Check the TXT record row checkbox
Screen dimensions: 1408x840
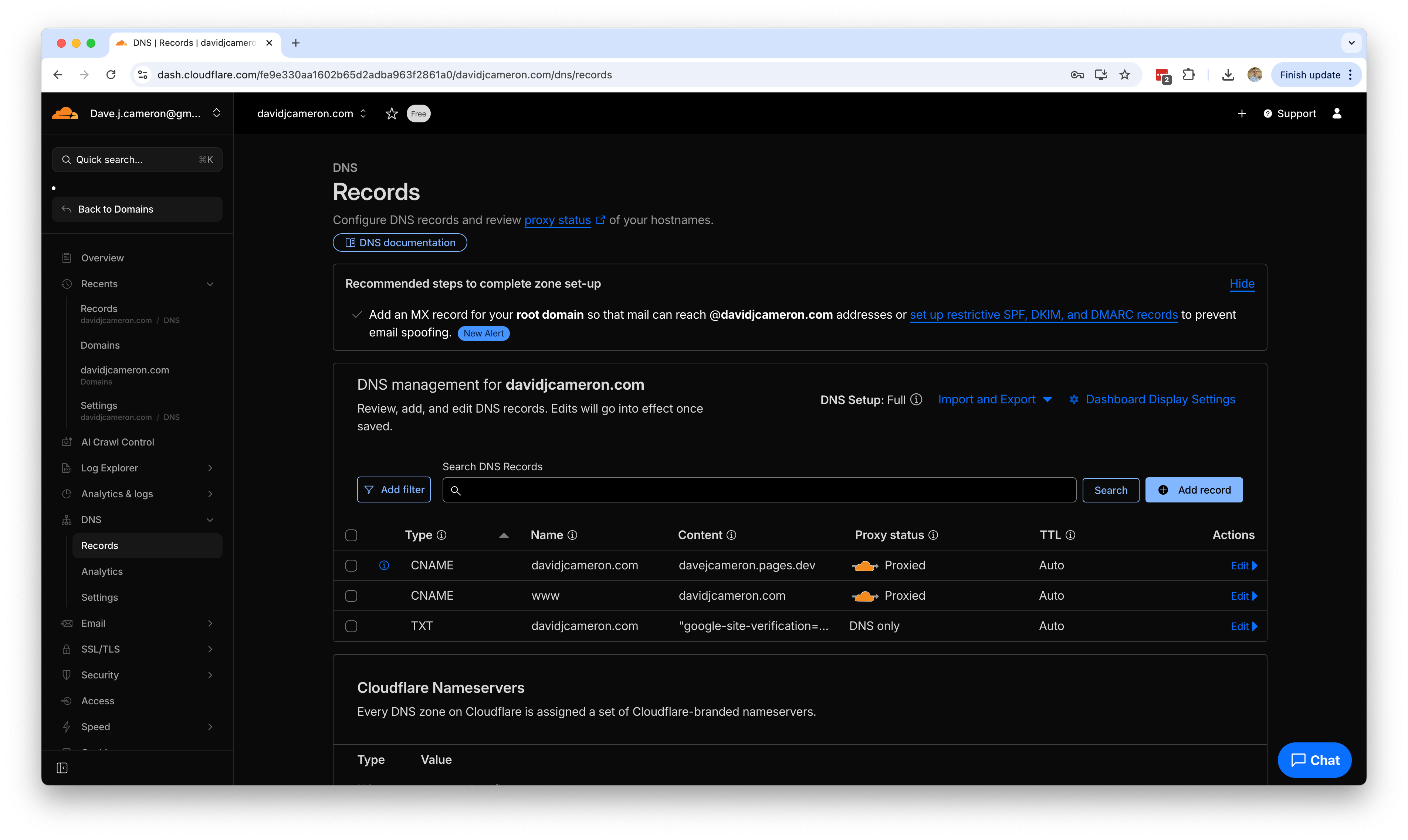351,626
